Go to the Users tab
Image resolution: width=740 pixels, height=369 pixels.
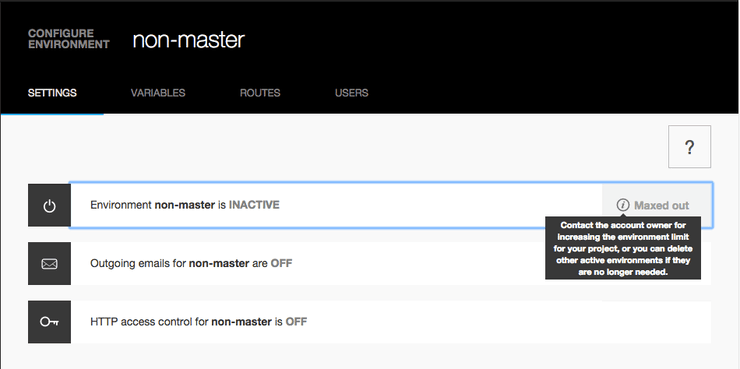[352, 93]
